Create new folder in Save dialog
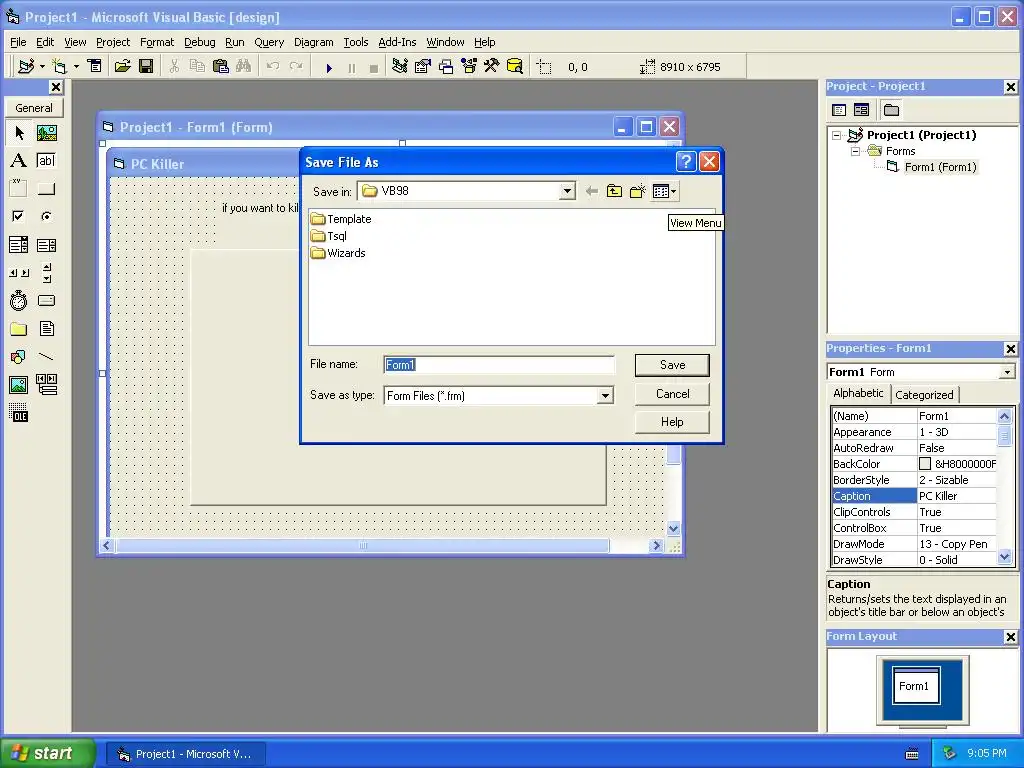Image resolution: width=1024 pixels, height=768 pixels. [637, 191]
